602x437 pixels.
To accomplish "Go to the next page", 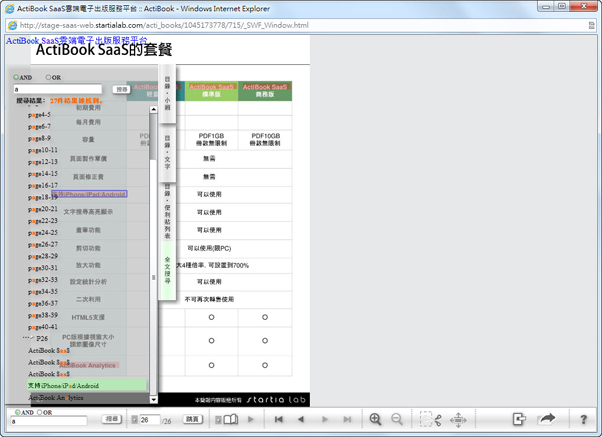I will point(325,419).
